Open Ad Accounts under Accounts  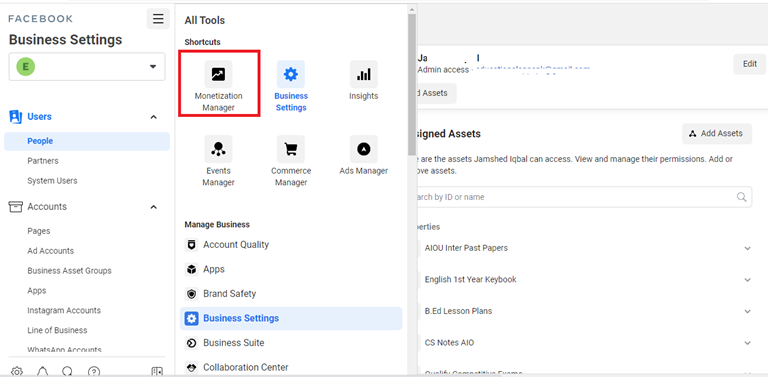coord(50,251)
